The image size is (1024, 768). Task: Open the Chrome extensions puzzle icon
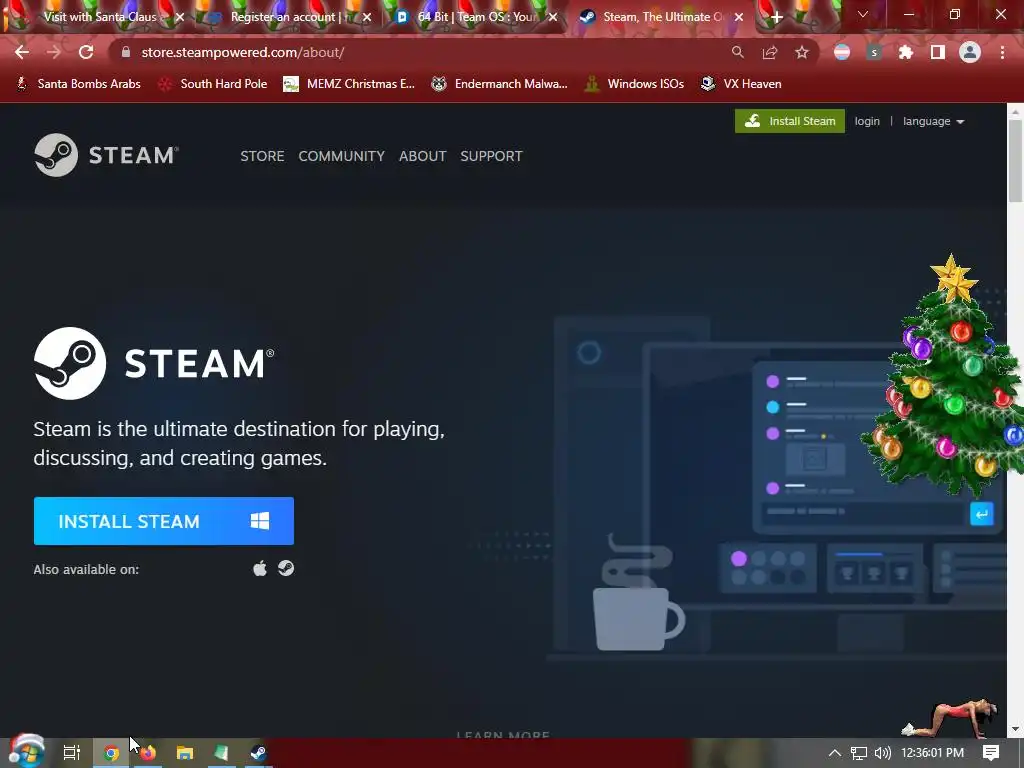(906, 52)
